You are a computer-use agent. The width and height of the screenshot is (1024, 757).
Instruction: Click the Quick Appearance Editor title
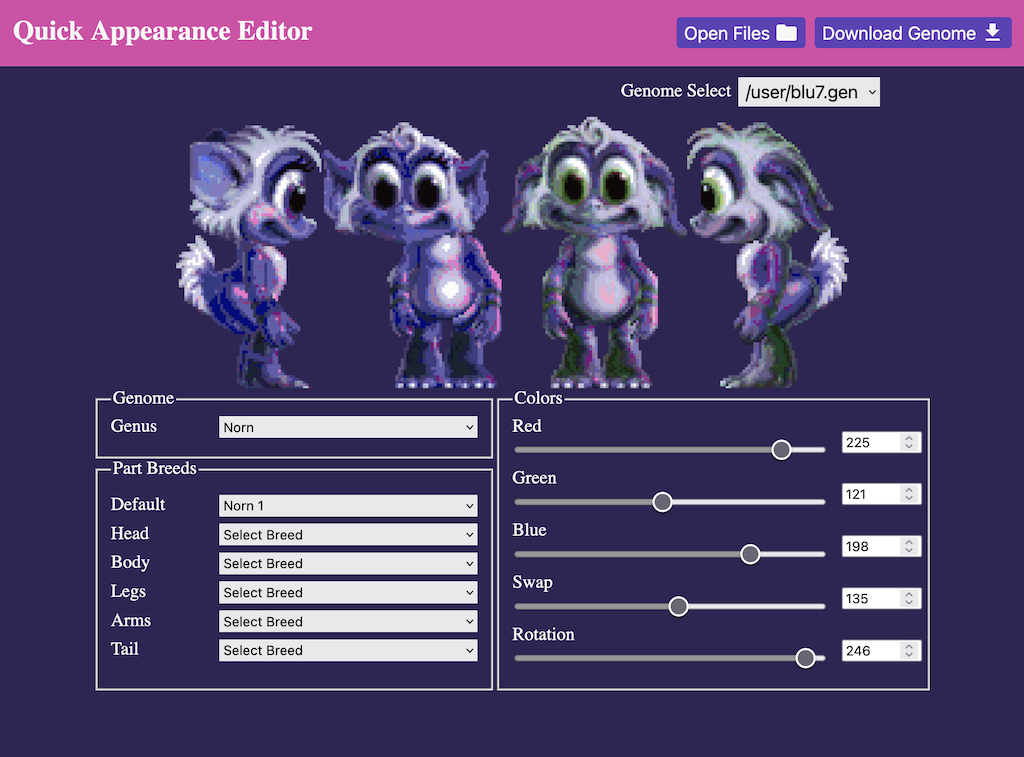coord(163,31)
